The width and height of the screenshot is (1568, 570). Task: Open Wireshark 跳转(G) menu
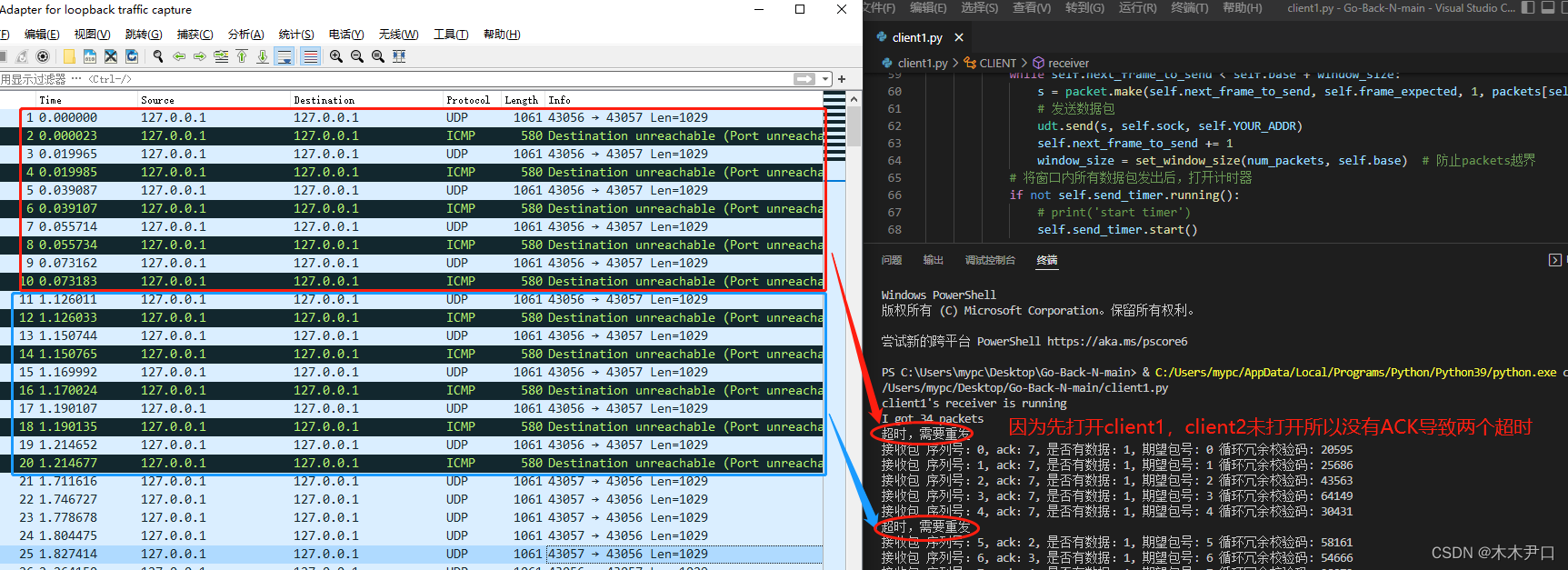click(144, 34)
